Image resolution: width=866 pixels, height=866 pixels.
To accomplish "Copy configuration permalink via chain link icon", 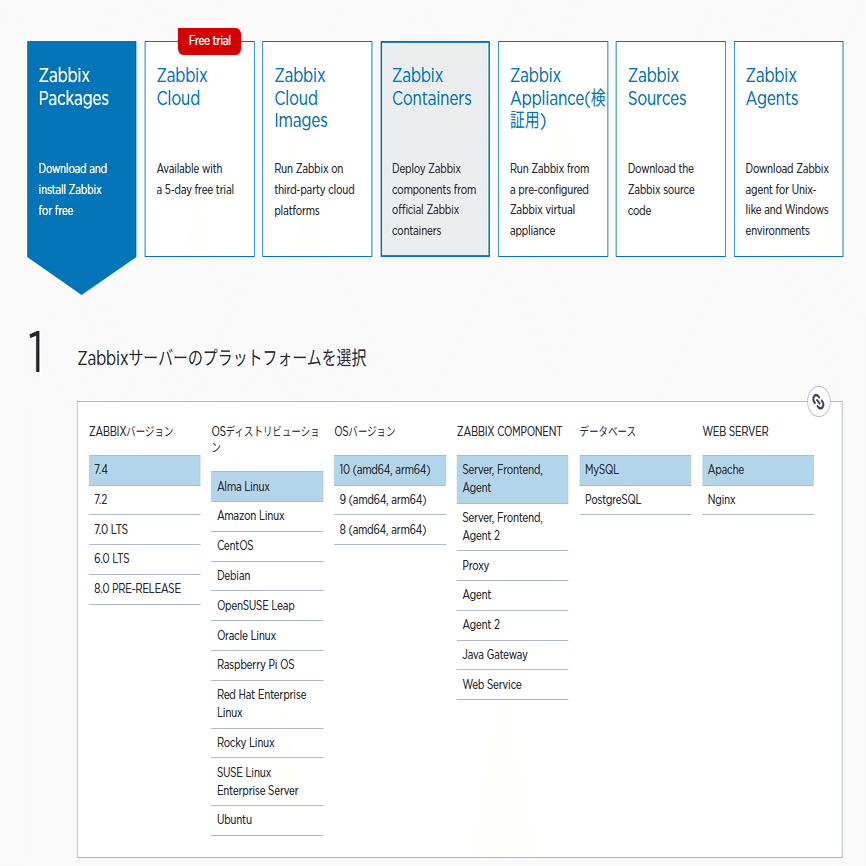I will click(818, 400).
